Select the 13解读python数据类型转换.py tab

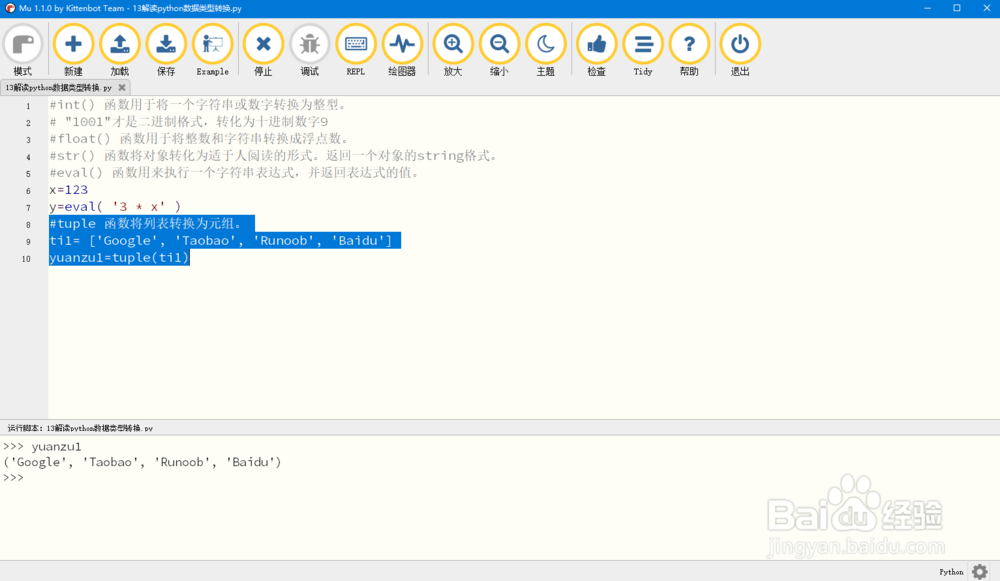[60, 87]
